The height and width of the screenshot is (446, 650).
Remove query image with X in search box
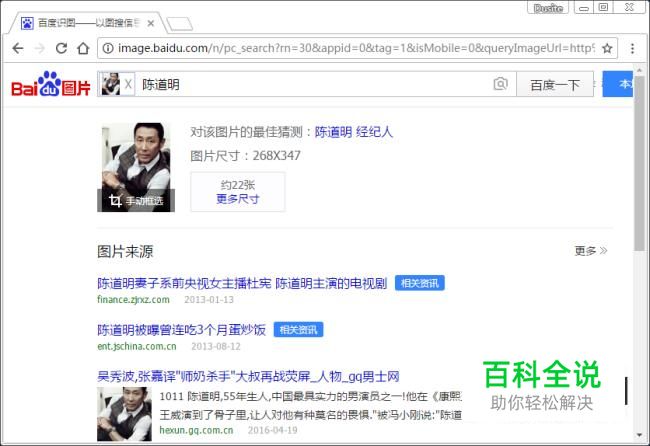click(x=128, y=85)
